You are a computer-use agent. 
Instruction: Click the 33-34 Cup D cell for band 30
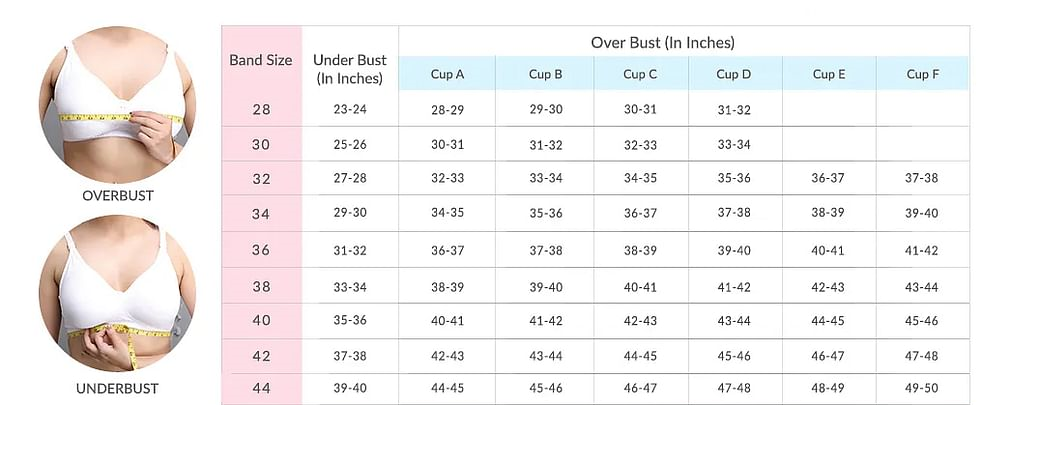coord(734,144)
